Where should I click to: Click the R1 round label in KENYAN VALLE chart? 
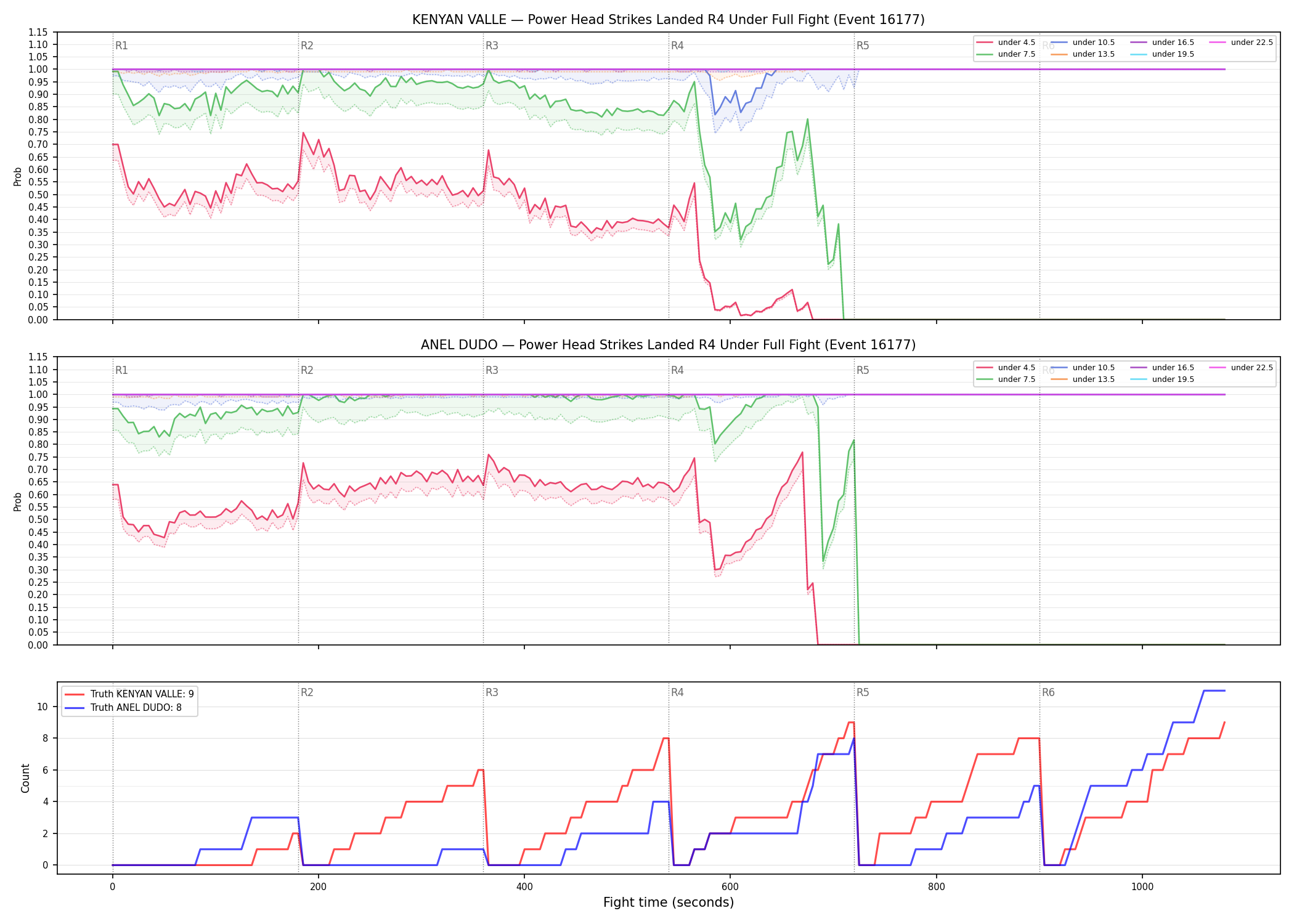point(121,46)
